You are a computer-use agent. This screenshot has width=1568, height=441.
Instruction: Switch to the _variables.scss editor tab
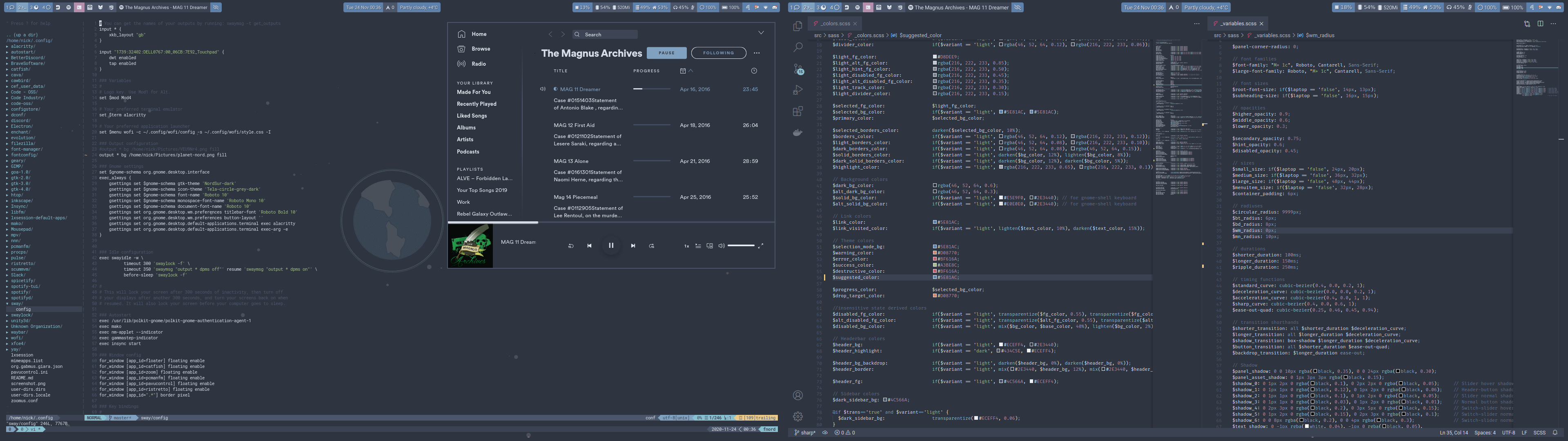pos(1238,24)
